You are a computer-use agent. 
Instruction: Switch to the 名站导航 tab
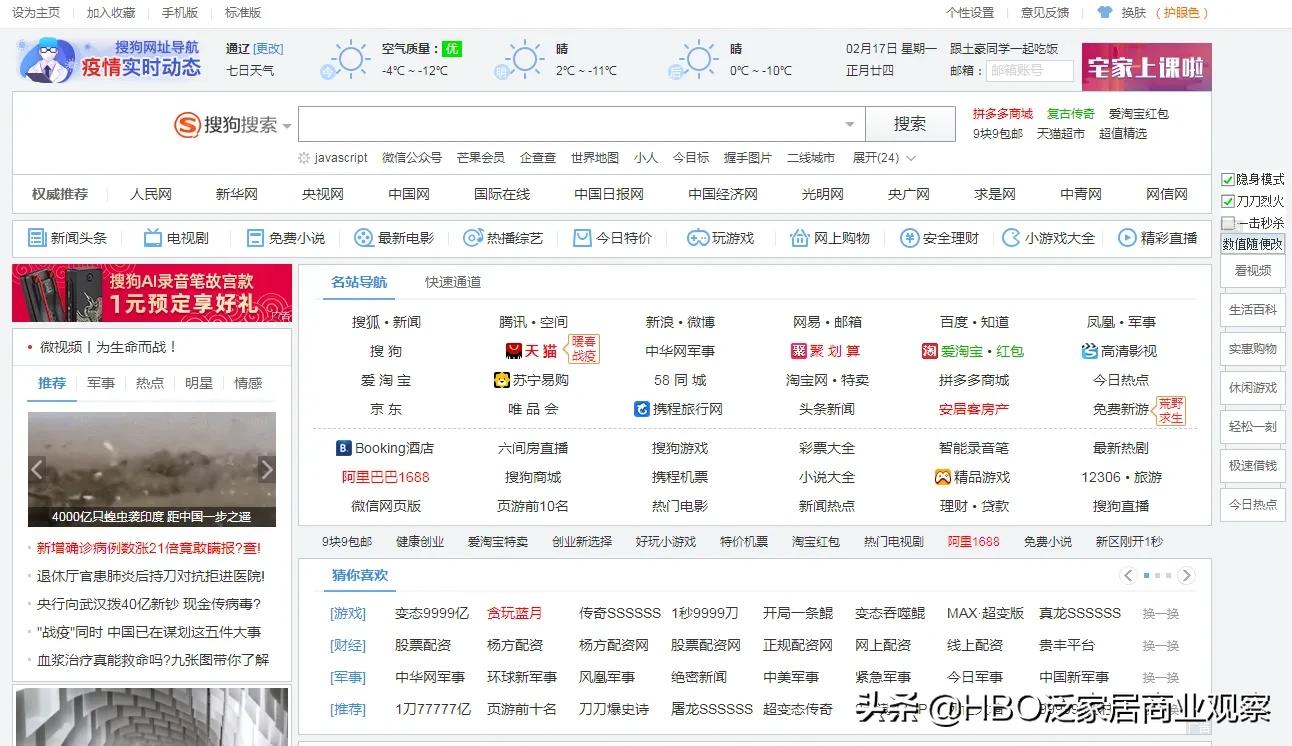pyautogui.click(x=359, y=282)
